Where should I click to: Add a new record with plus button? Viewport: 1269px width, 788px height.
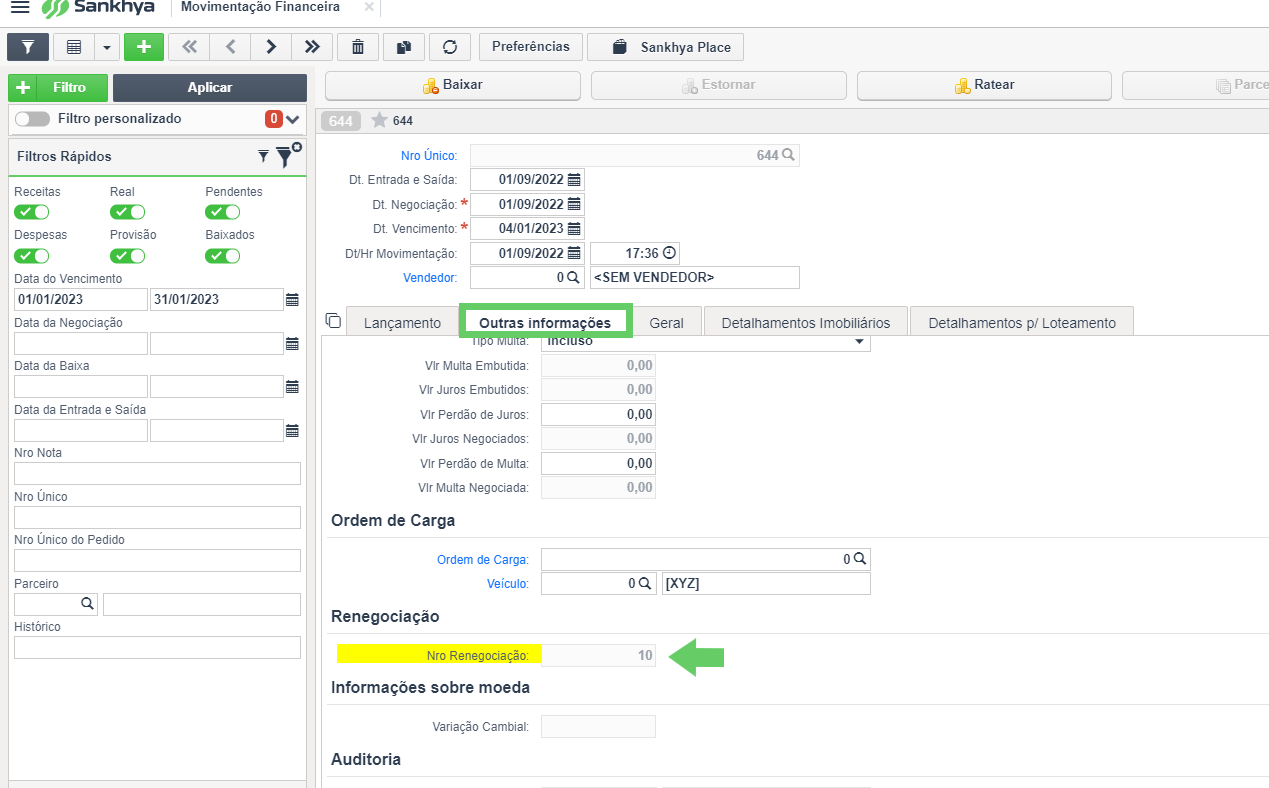(144, 47)
